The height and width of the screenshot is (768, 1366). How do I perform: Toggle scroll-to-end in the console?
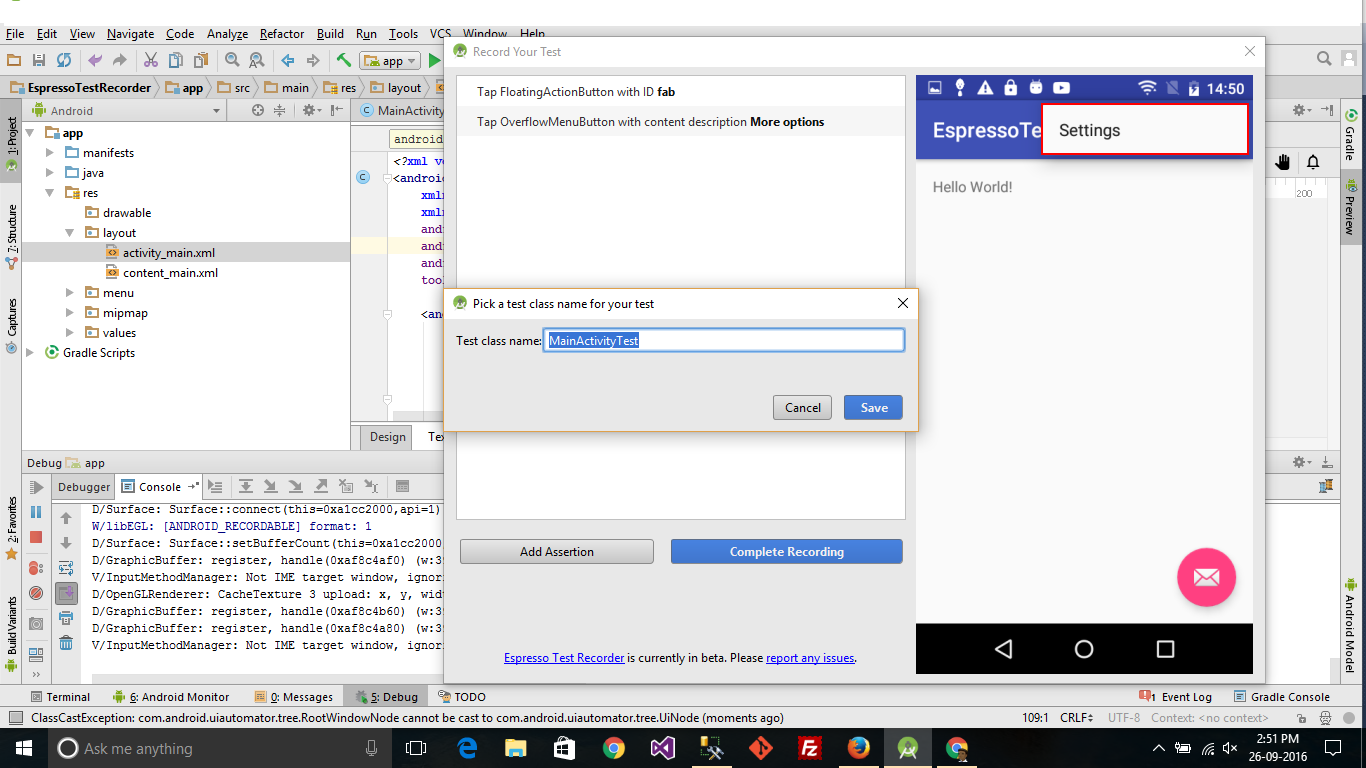coord(66,593)
